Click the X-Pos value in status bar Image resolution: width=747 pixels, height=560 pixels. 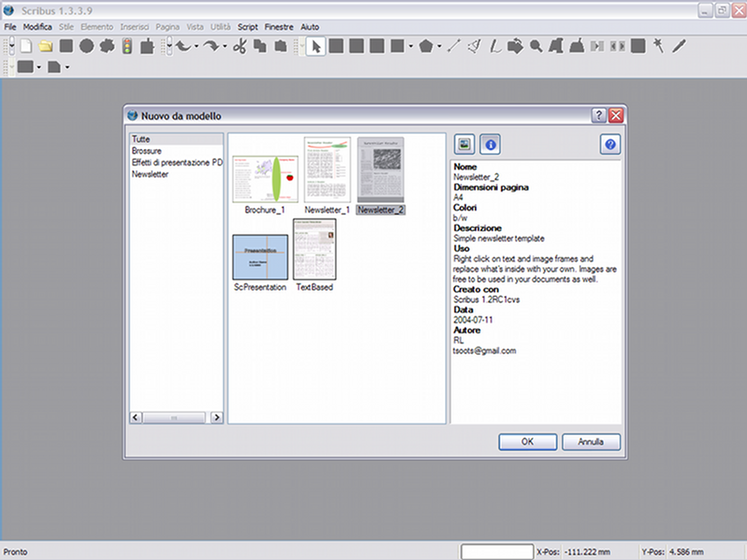(587, 552)
